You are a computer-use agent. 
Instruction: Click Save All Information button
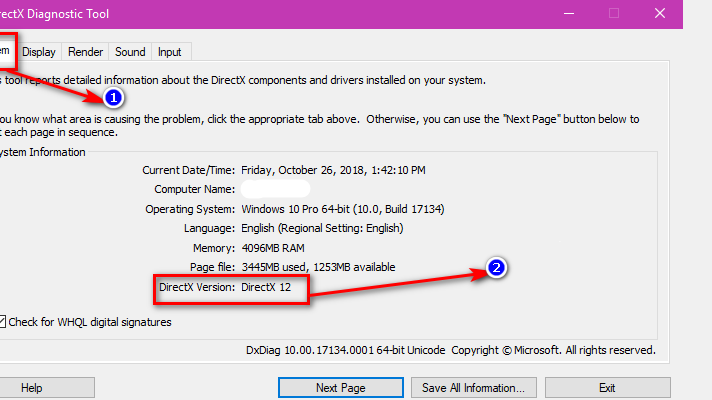pos(474,388)
